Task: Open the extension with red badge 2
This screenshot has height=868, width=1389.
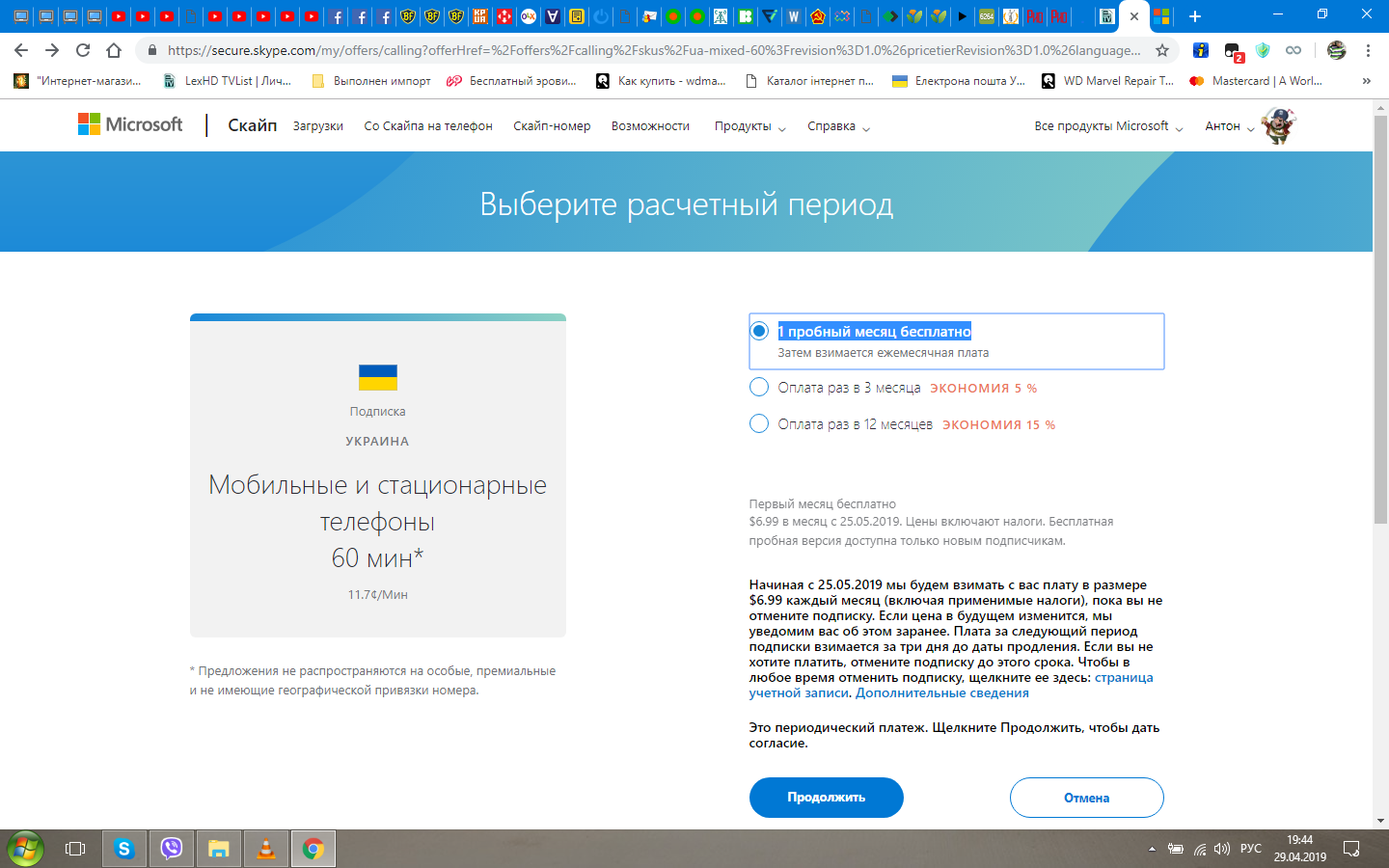Action: [1233, 51]
